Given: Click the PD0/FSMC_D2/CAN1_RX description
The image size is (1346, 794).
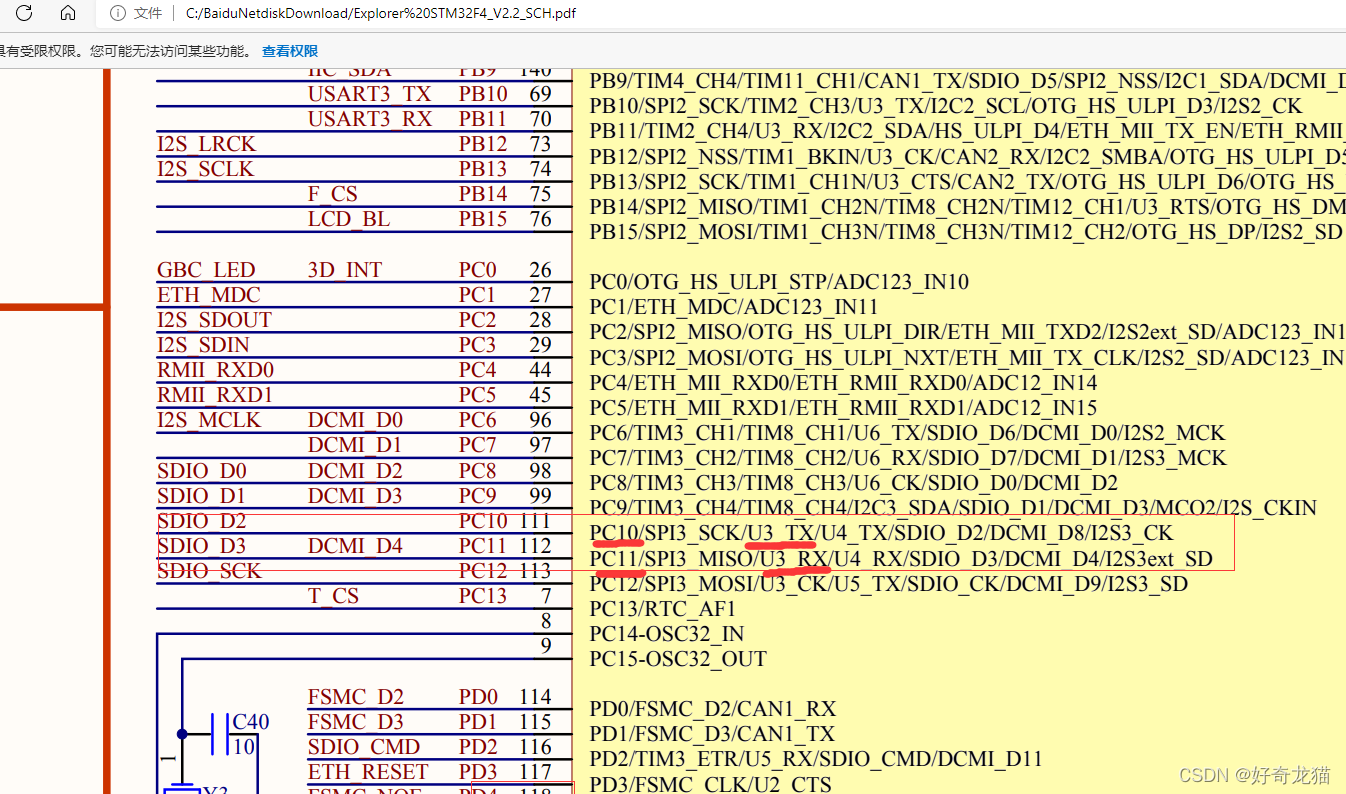Looking at the screenshot, I should (x=713, y=710).
